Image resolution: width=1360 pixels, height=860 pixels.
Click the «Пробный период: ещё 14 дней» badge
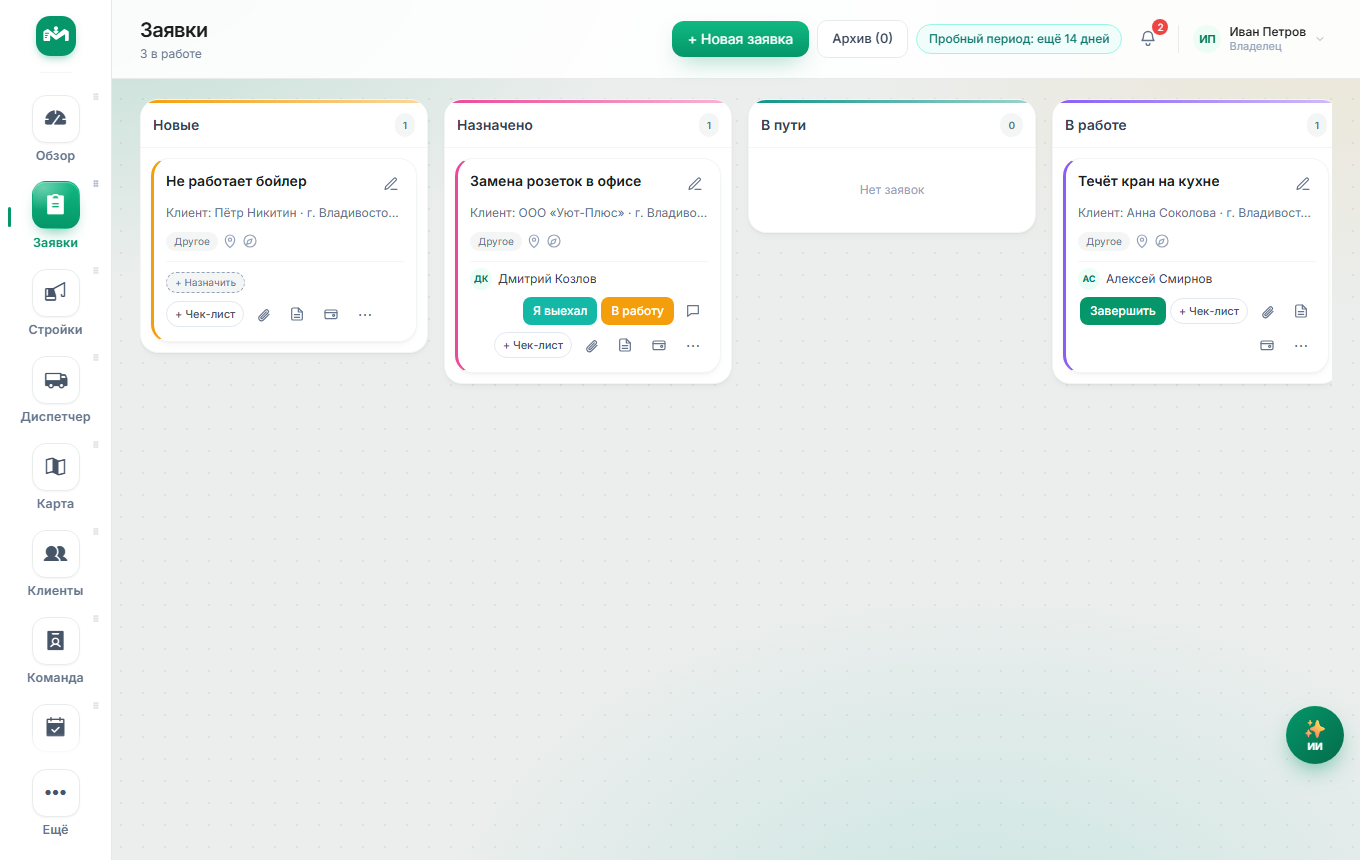point(1019,39)
